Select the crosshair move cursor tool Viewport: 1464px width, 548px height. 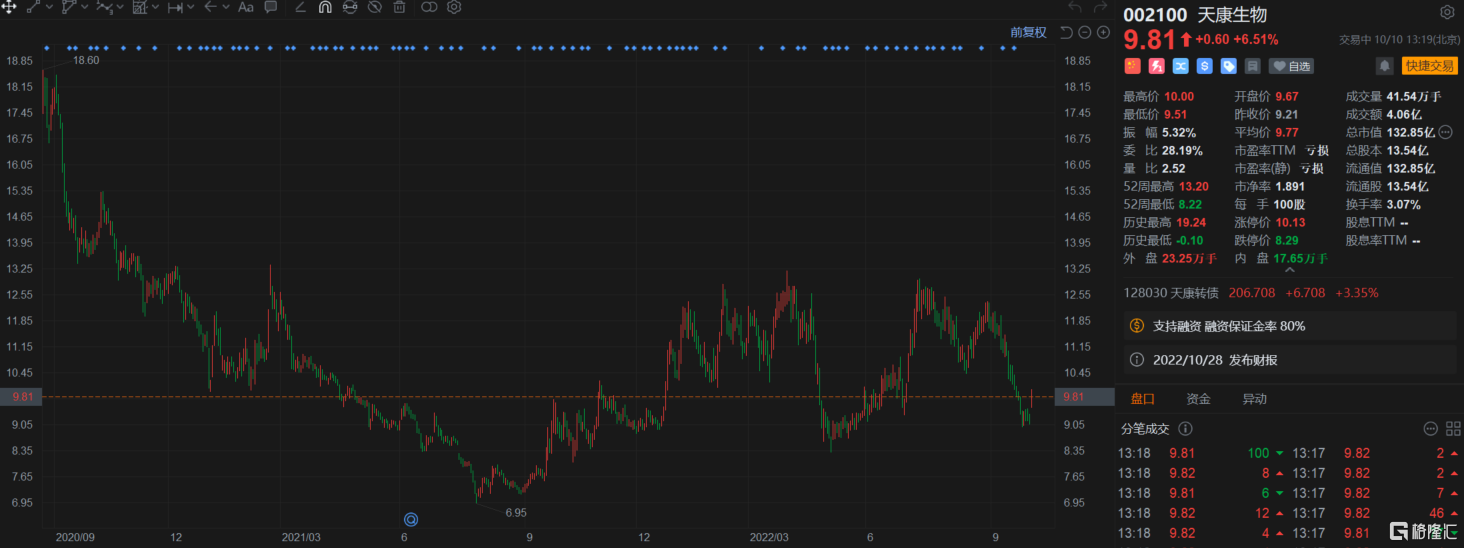[x=8, y=7]
